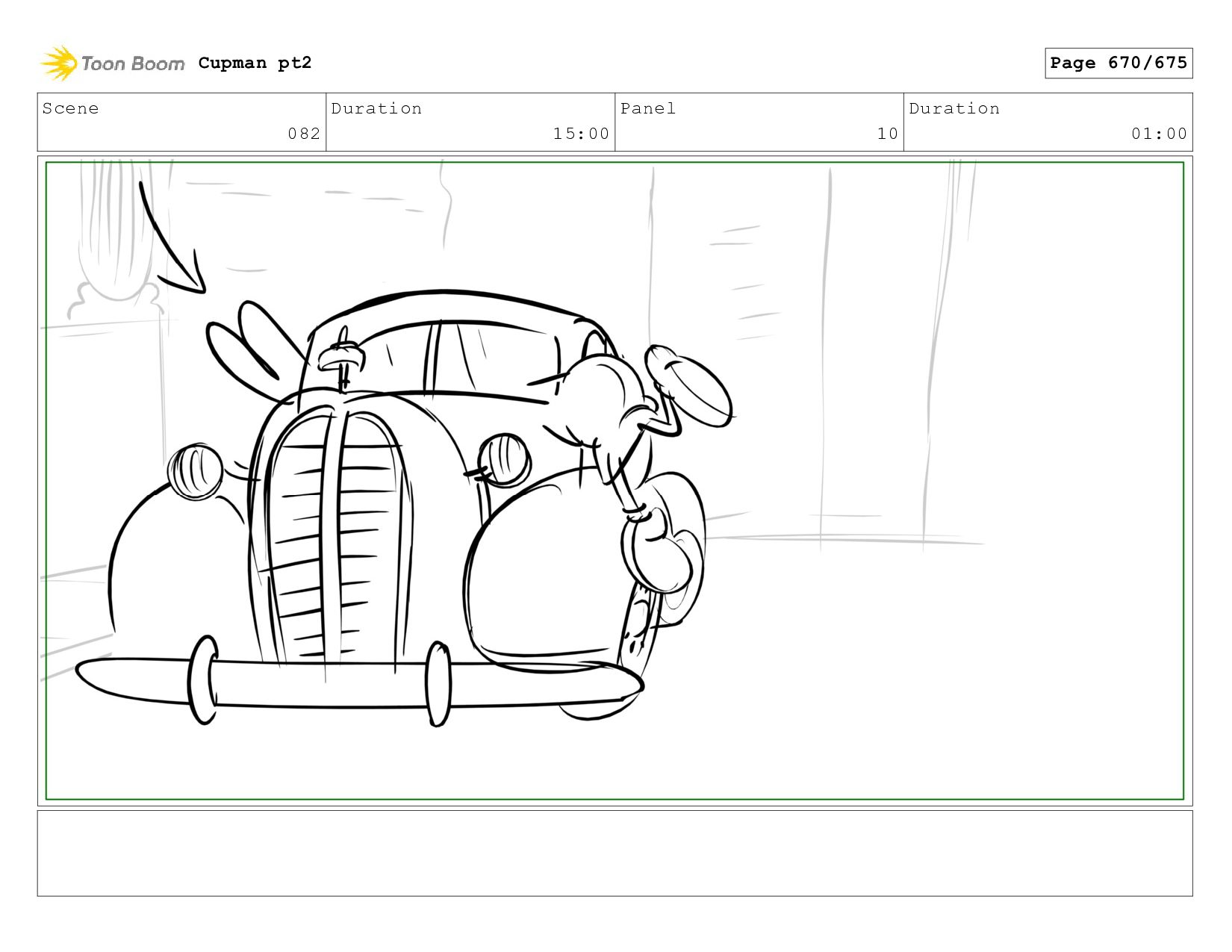Image resolution: width=1232 pixels, height=952 pixels.
Task: Select the Cupman pt2 project title
Action: [x=255, y=63]
